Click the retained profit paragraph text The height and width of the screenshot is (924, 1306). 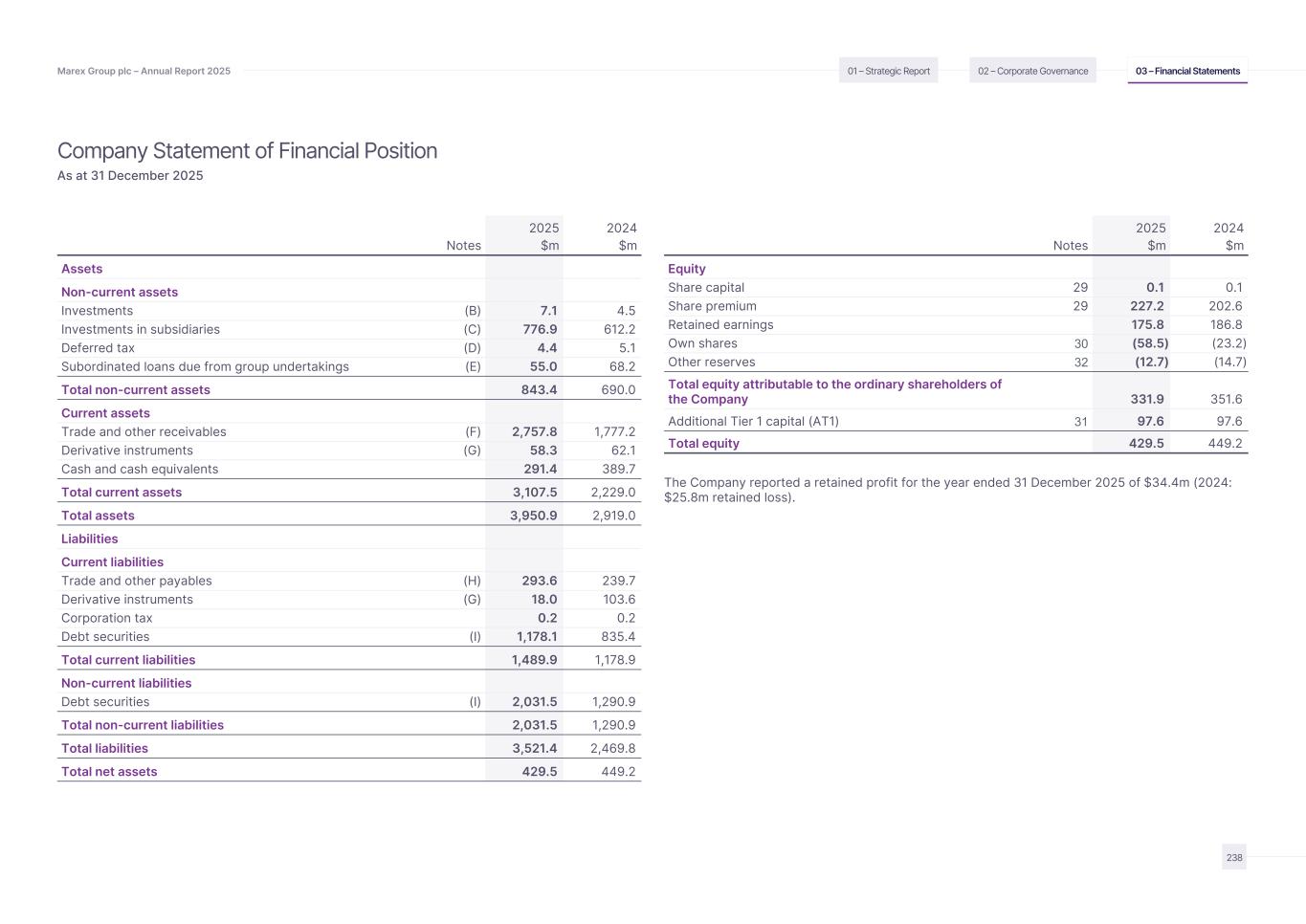947,490
